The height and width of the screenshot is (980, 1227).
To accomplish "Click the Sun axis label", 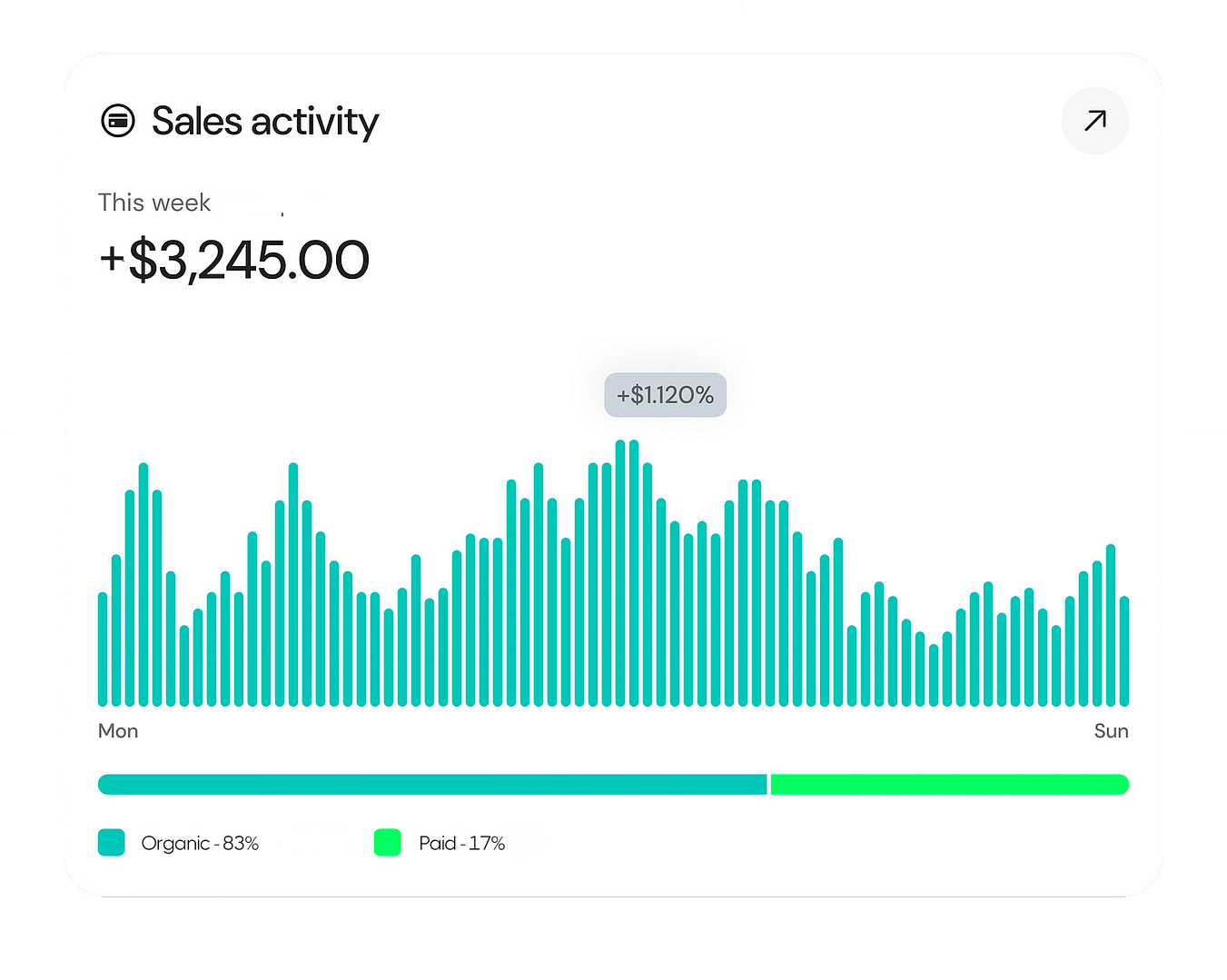I will point(1111,731).
